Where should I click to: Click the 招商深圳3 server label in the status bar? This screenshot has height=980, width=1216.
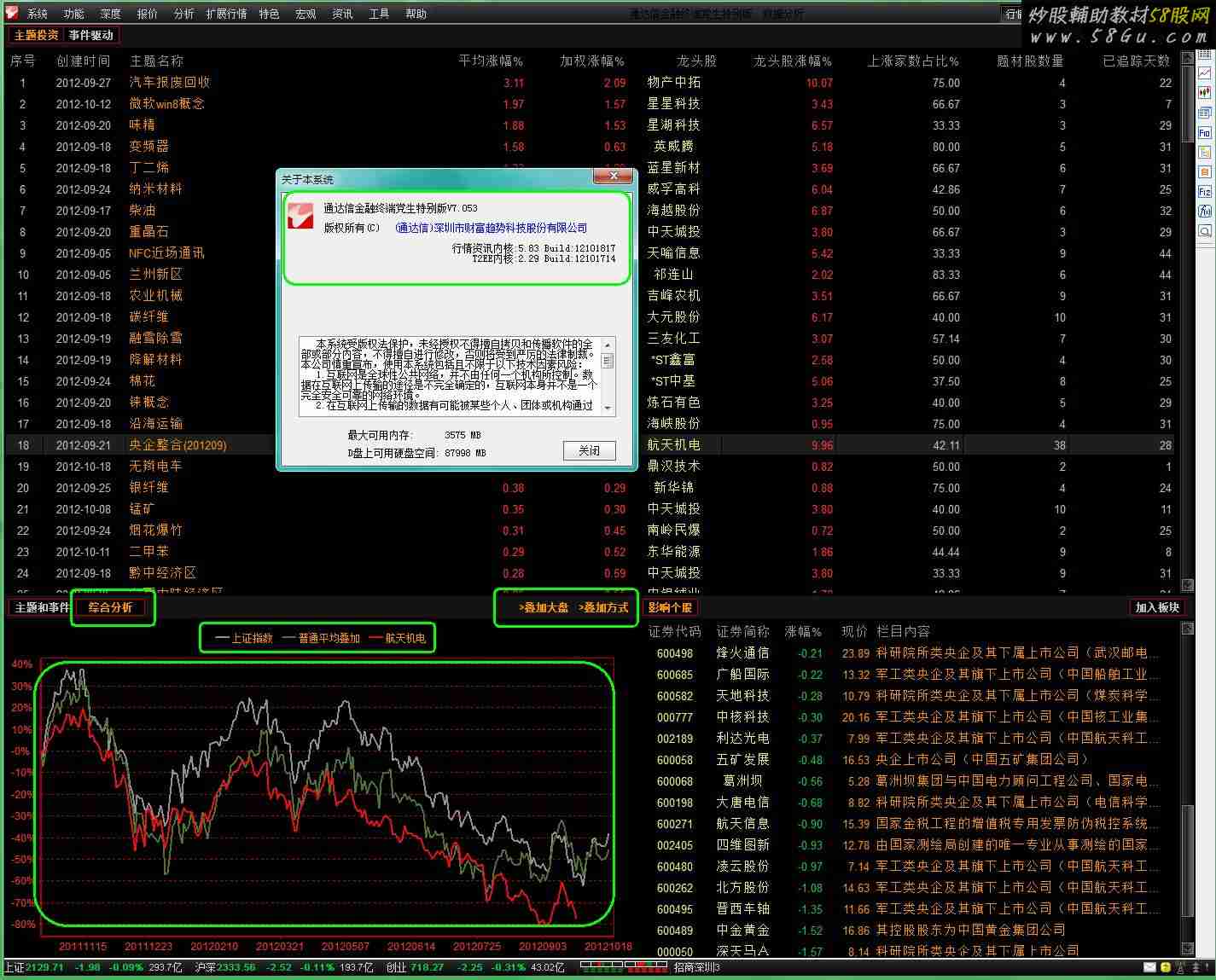coord(697,967)
